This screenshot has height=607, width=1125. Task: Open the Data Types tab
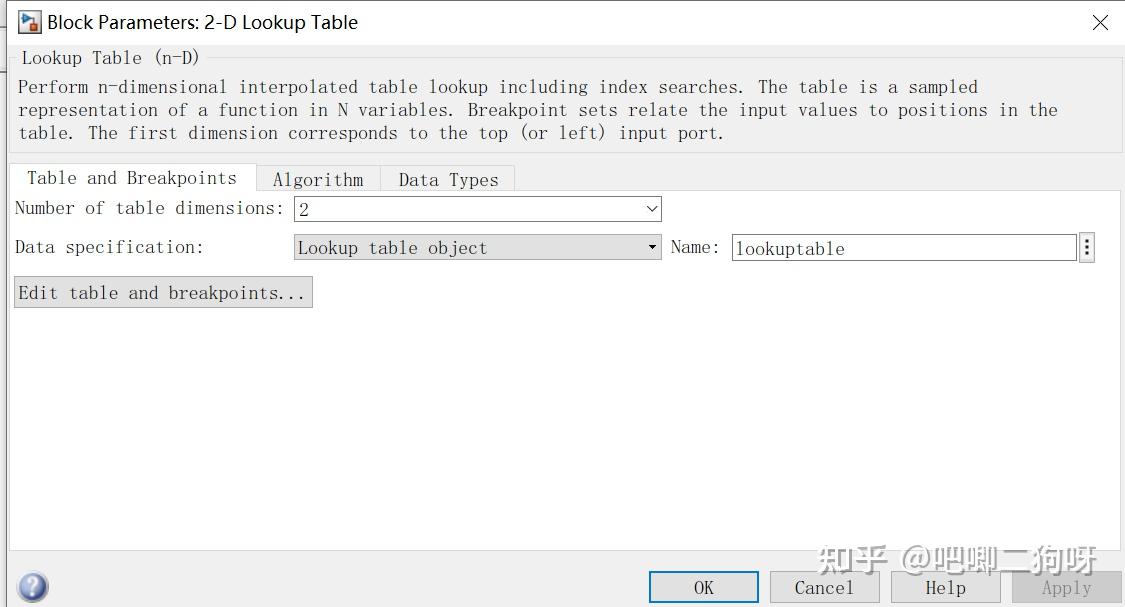(447, 179)
